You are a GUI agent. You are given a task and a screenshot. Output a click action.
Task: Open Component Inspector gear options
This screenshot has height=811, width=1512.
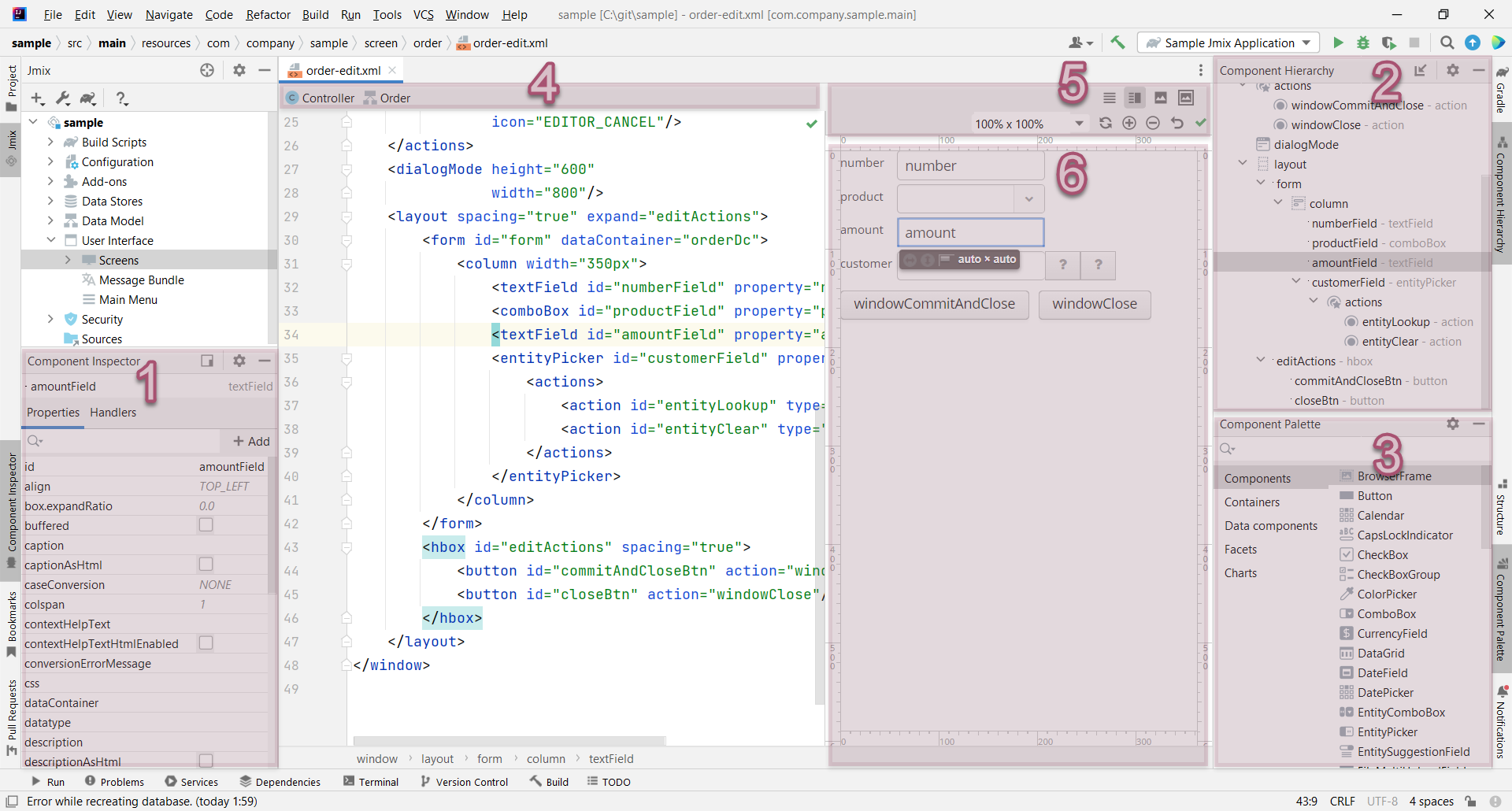(239, 361)
